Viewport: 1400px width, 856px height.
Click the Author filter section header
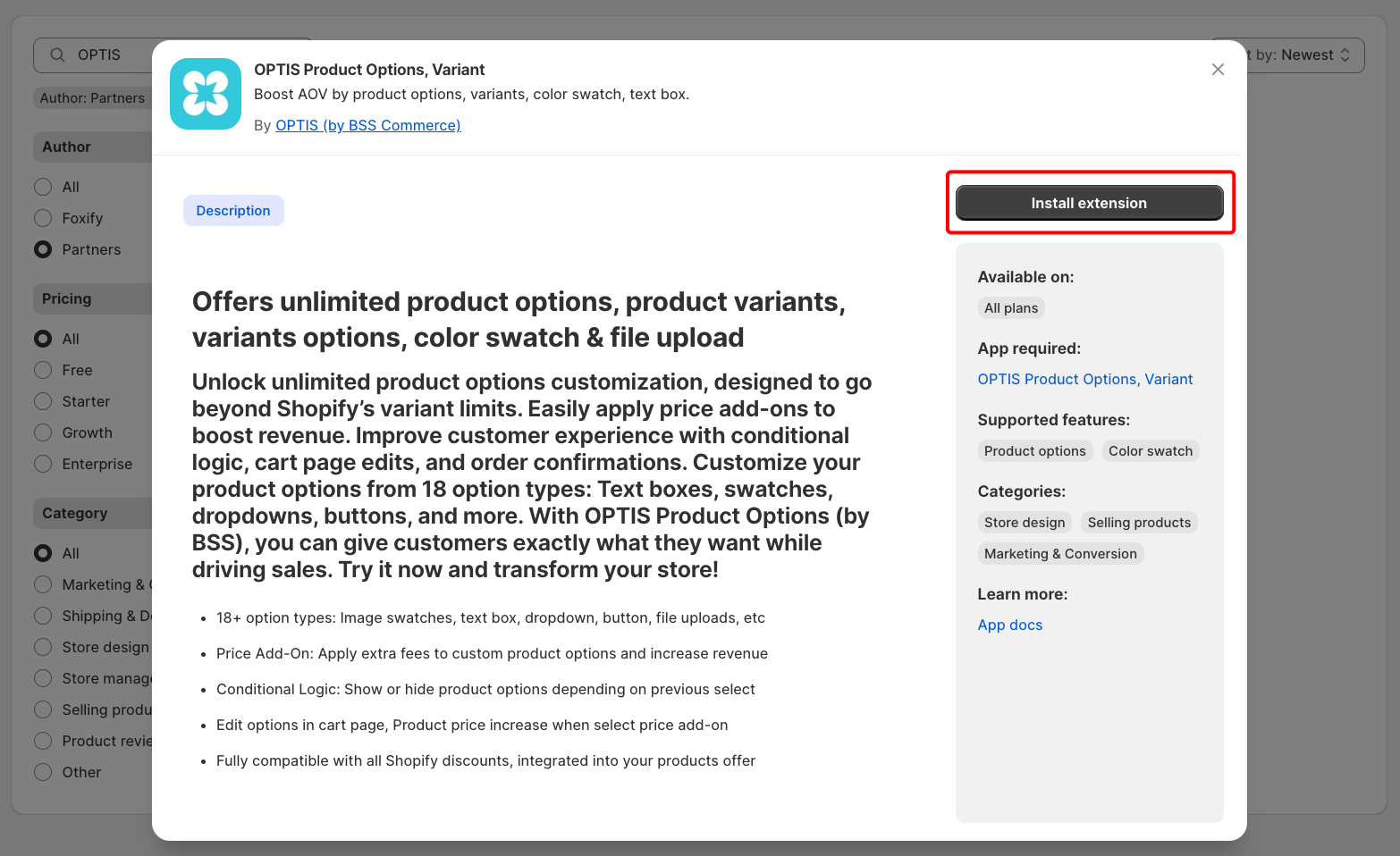point(93,147)
